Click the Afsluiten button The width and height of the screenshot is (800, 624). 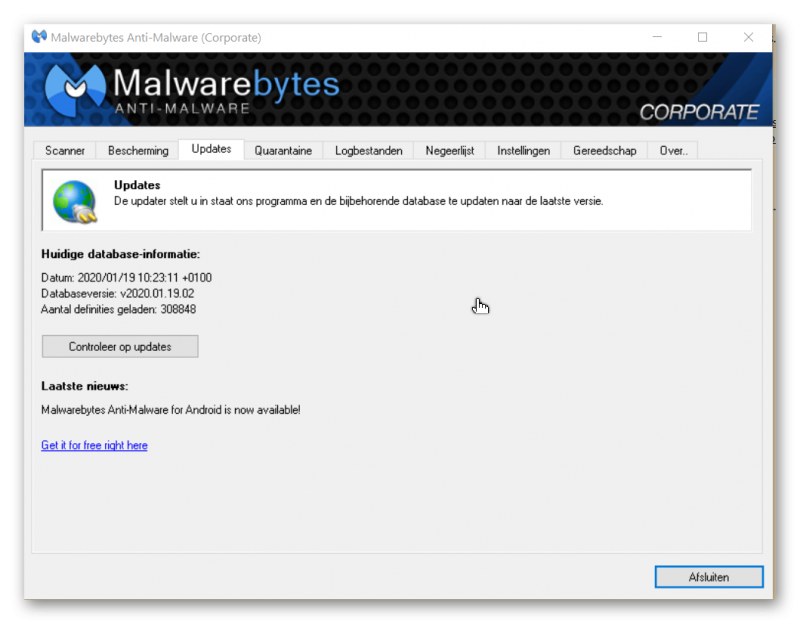[x=708, y=577]
